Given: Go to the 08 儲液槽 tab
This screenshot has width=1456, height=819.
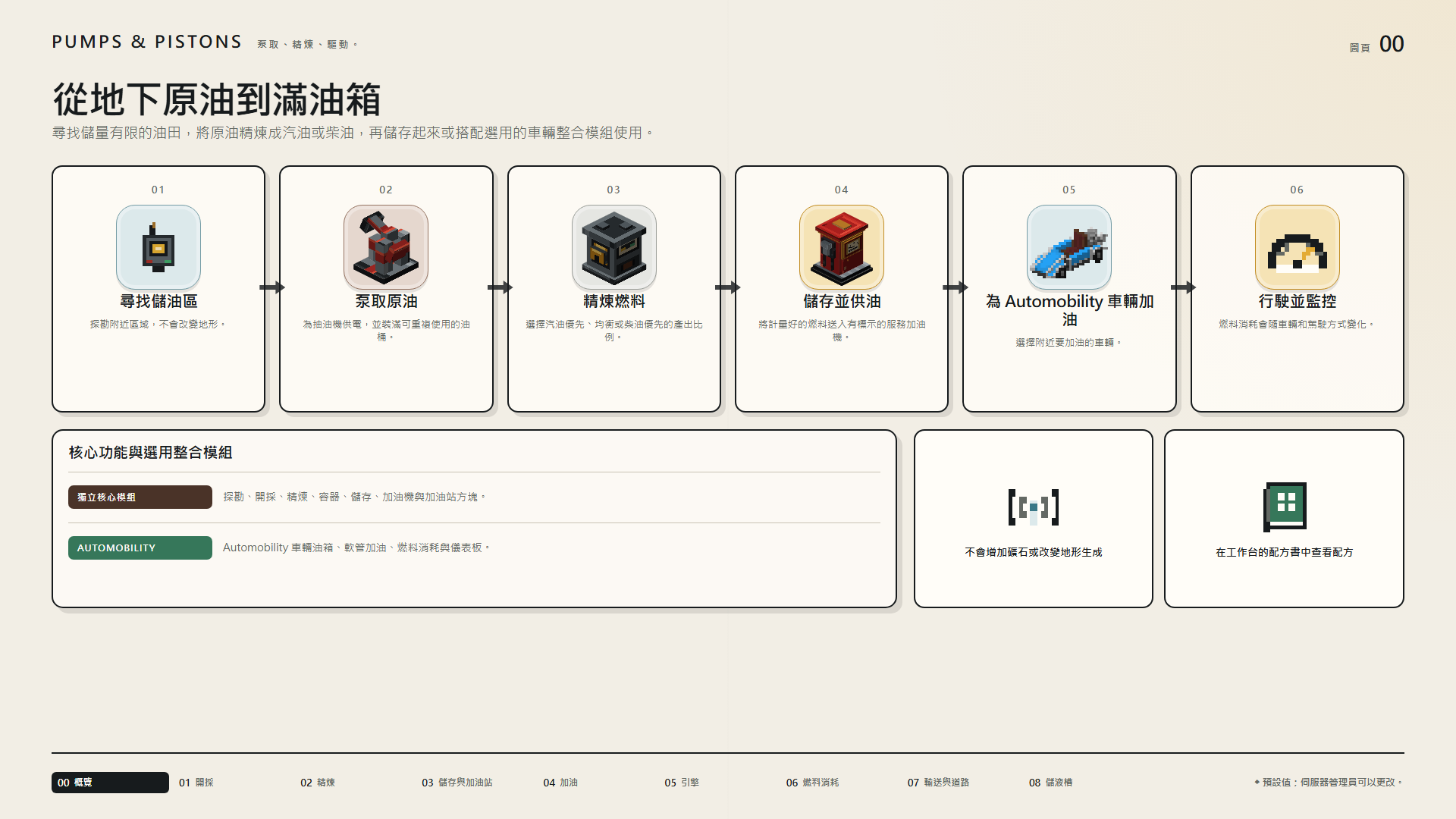Looking at the screenshot, I should [x=1050, y=783].
